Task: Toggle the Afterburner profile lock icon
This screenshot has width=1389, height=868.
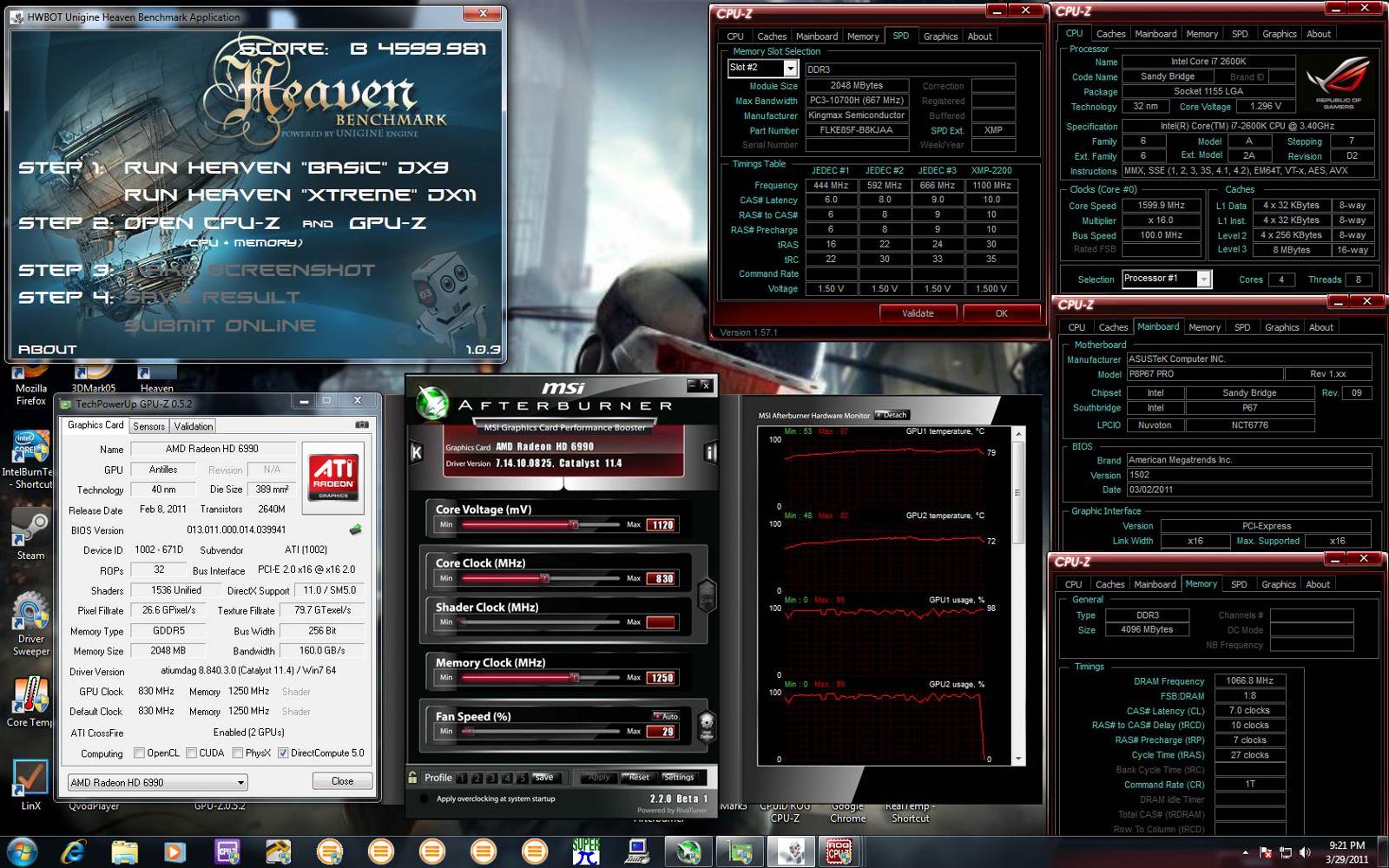Action: (413, 777)
